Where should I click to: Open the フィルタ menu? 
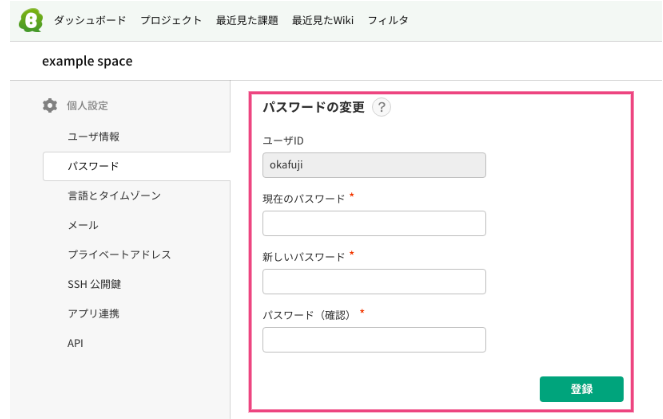pos(388,20)
